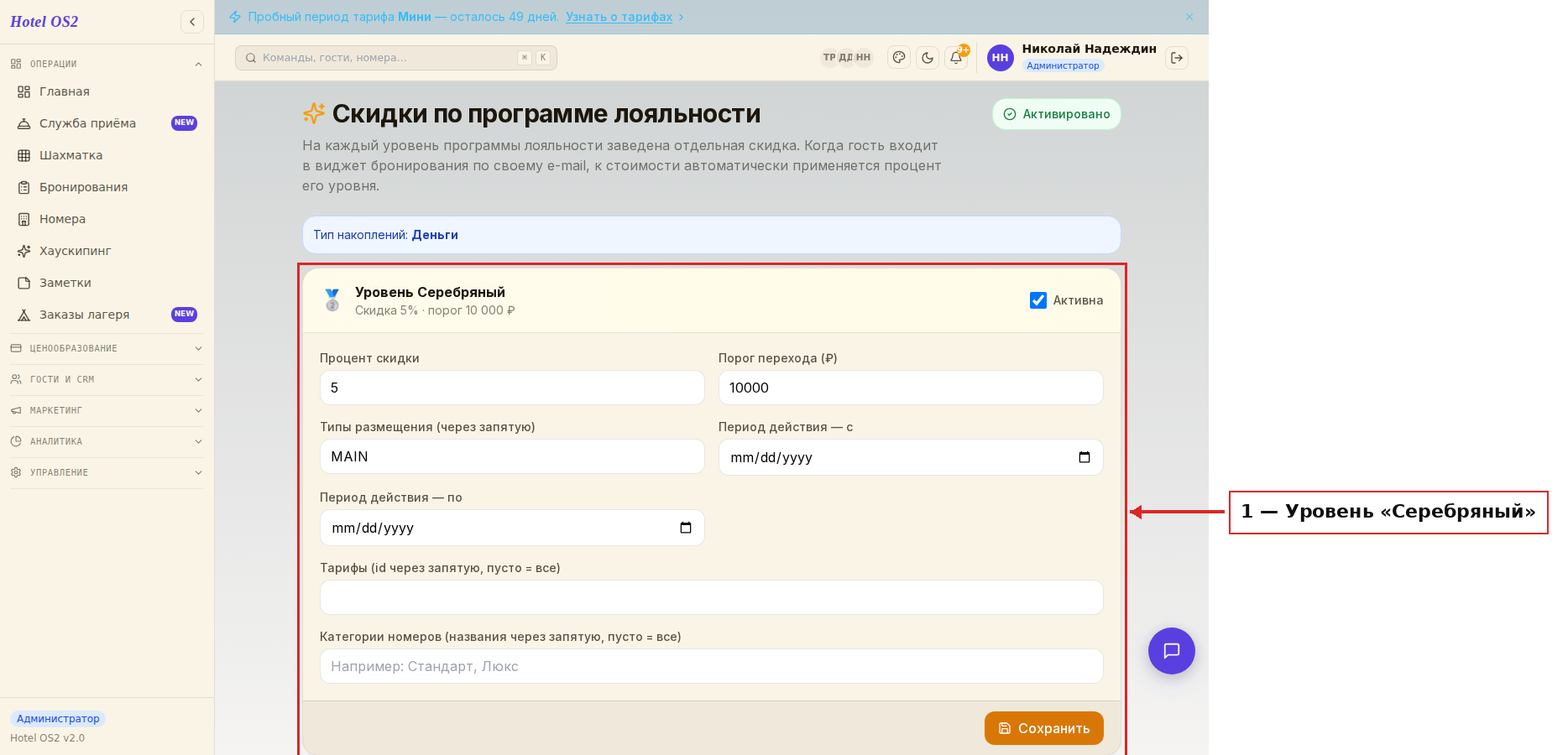Navigate to Хаускипинг
Screen dimensions: 1568x755
click(106, 251)
